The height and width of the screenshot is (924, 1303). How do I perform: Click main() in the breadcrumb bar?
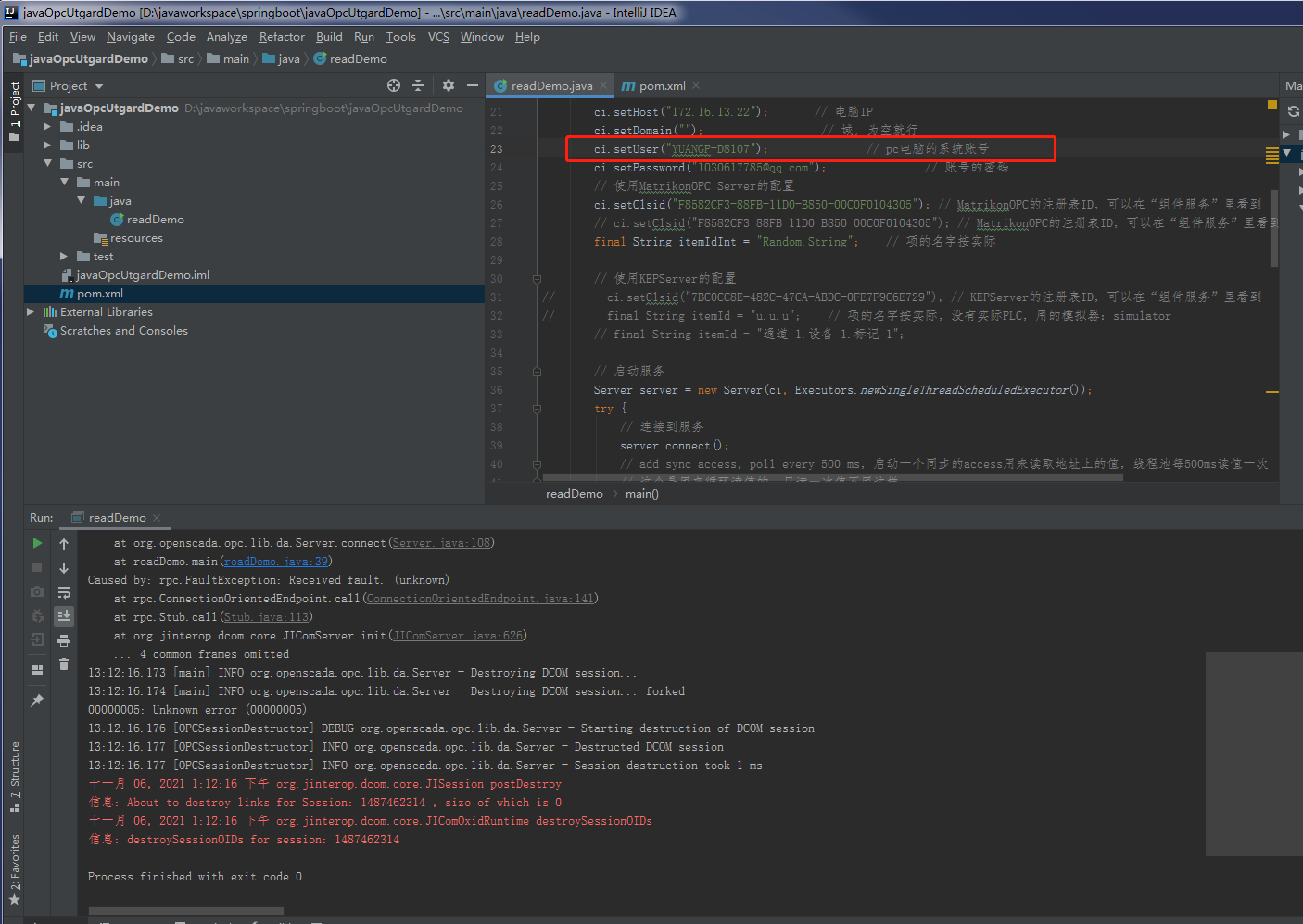tap(641, 493)
